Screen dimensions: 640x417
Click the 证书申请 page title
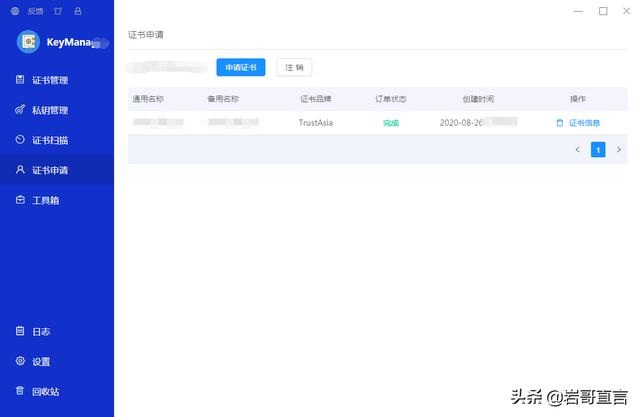click(x=146, y=35)
